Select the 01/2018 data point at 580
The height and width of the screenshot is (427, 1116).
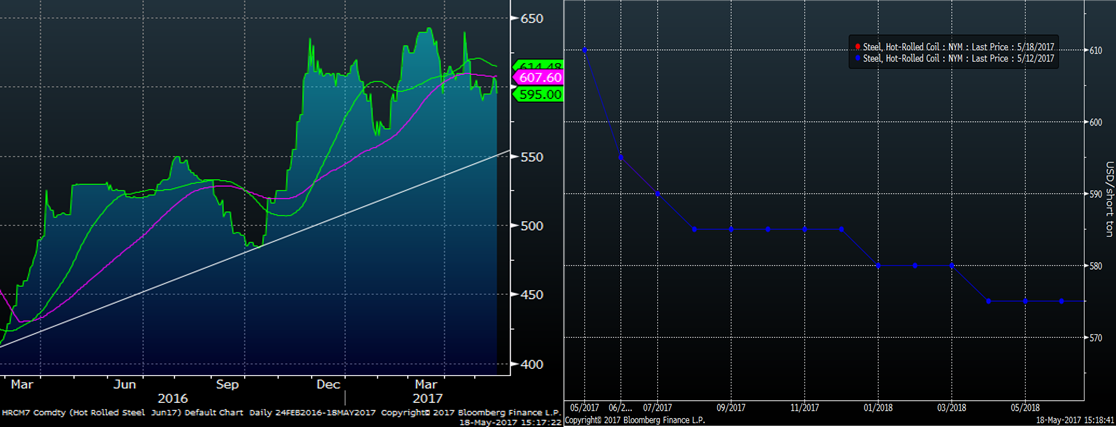[878, 265]
